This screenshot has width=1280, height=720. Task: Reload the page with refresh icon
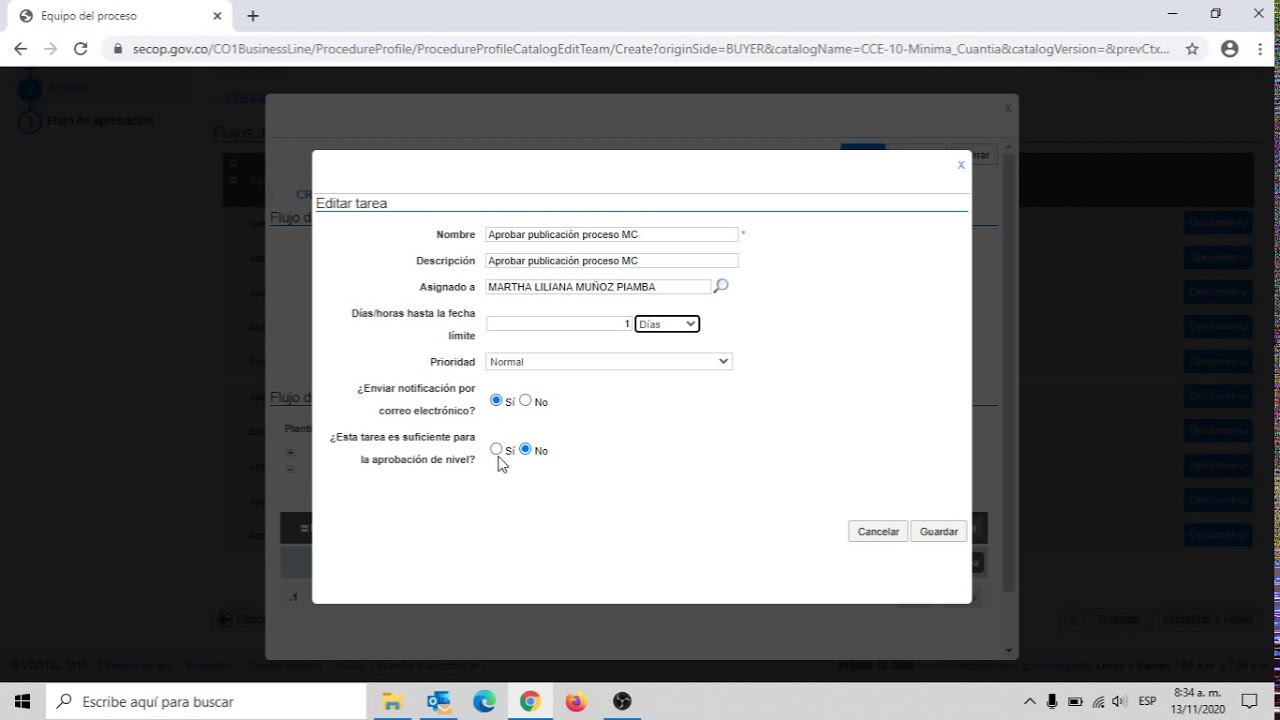[x=81, y=48]
